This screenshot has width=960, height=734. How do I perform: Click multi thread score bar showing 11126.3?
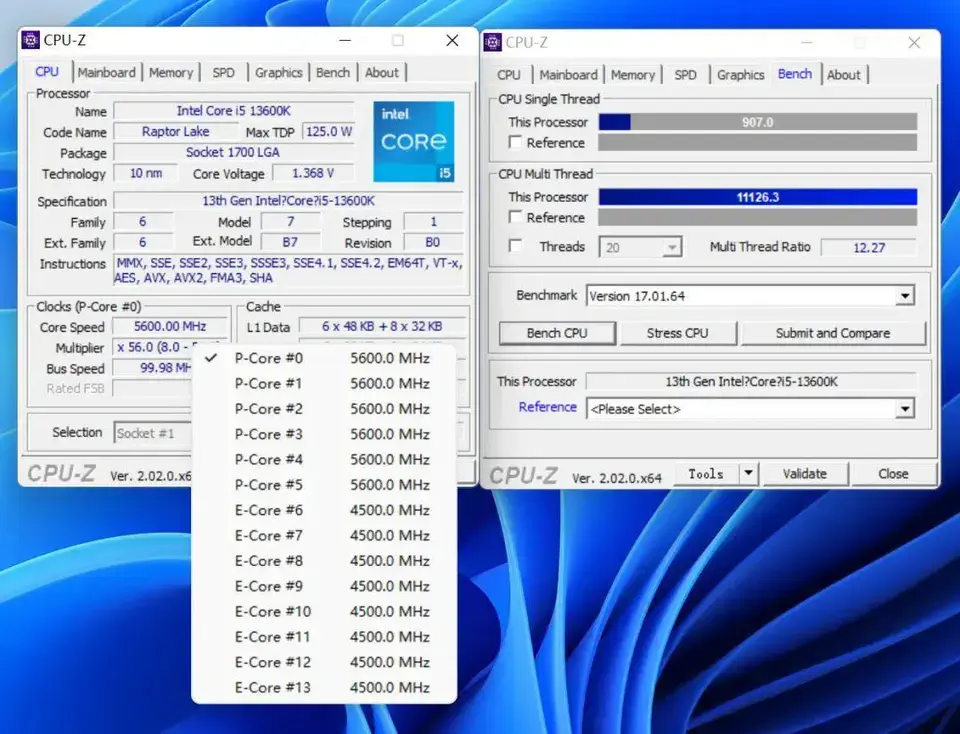(x=758, y=197)
